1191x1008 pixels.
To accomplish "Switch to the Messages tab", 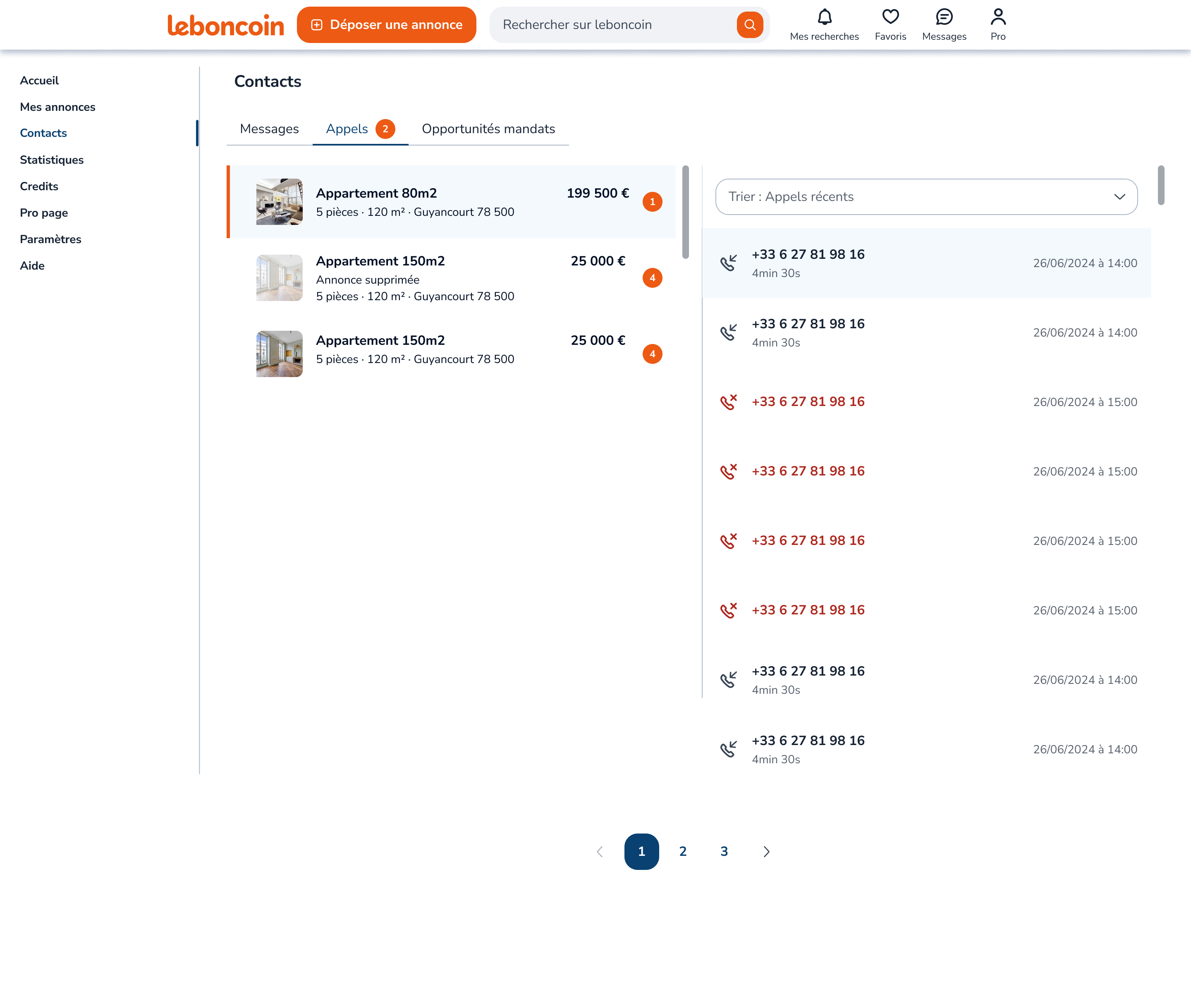I will pos(269,129).
